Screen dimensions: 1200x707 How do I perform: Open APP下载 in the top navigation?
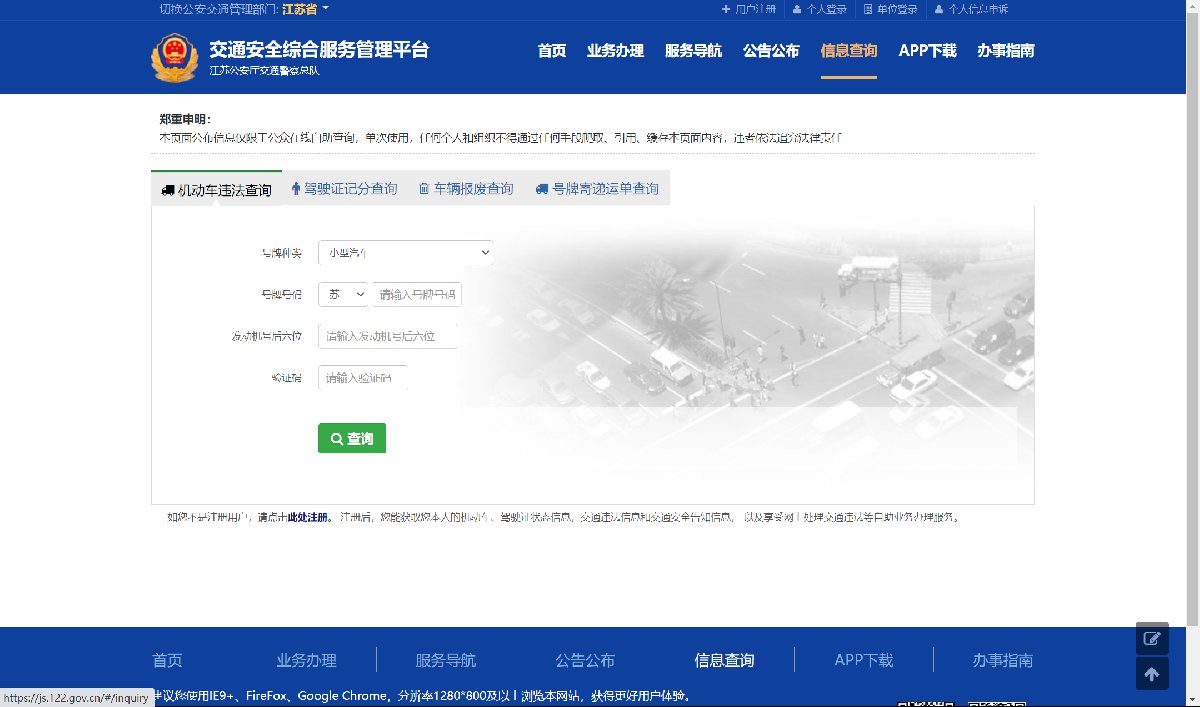[x=927, y=51]
